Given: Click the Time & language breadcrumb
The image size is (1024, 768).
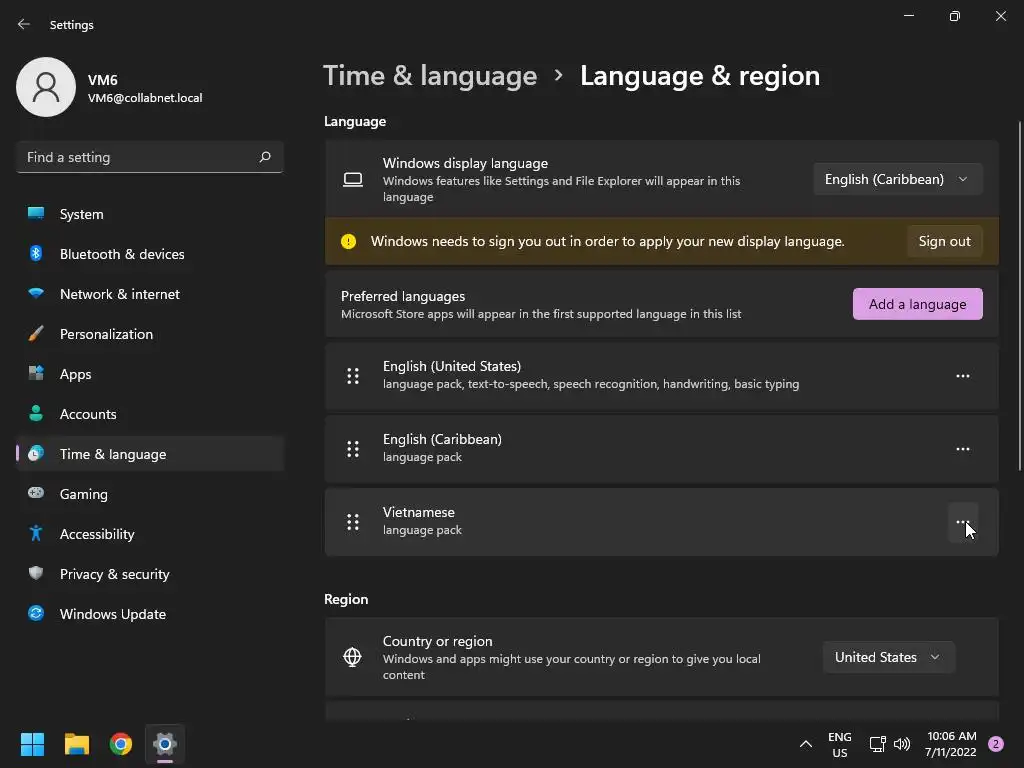Looking at the screenshot, I should (x=430, y=76).
